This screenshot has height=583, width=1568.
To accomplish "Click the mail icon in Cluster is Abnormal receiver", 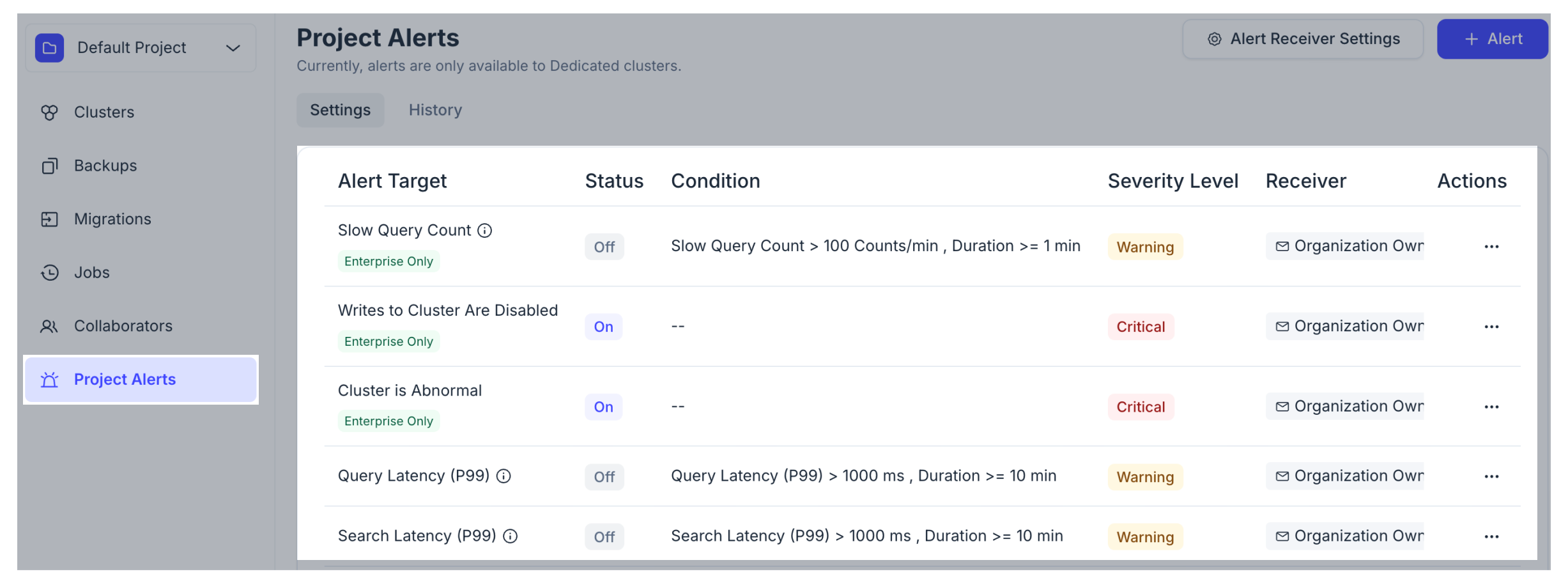I will coord(1282,407).
